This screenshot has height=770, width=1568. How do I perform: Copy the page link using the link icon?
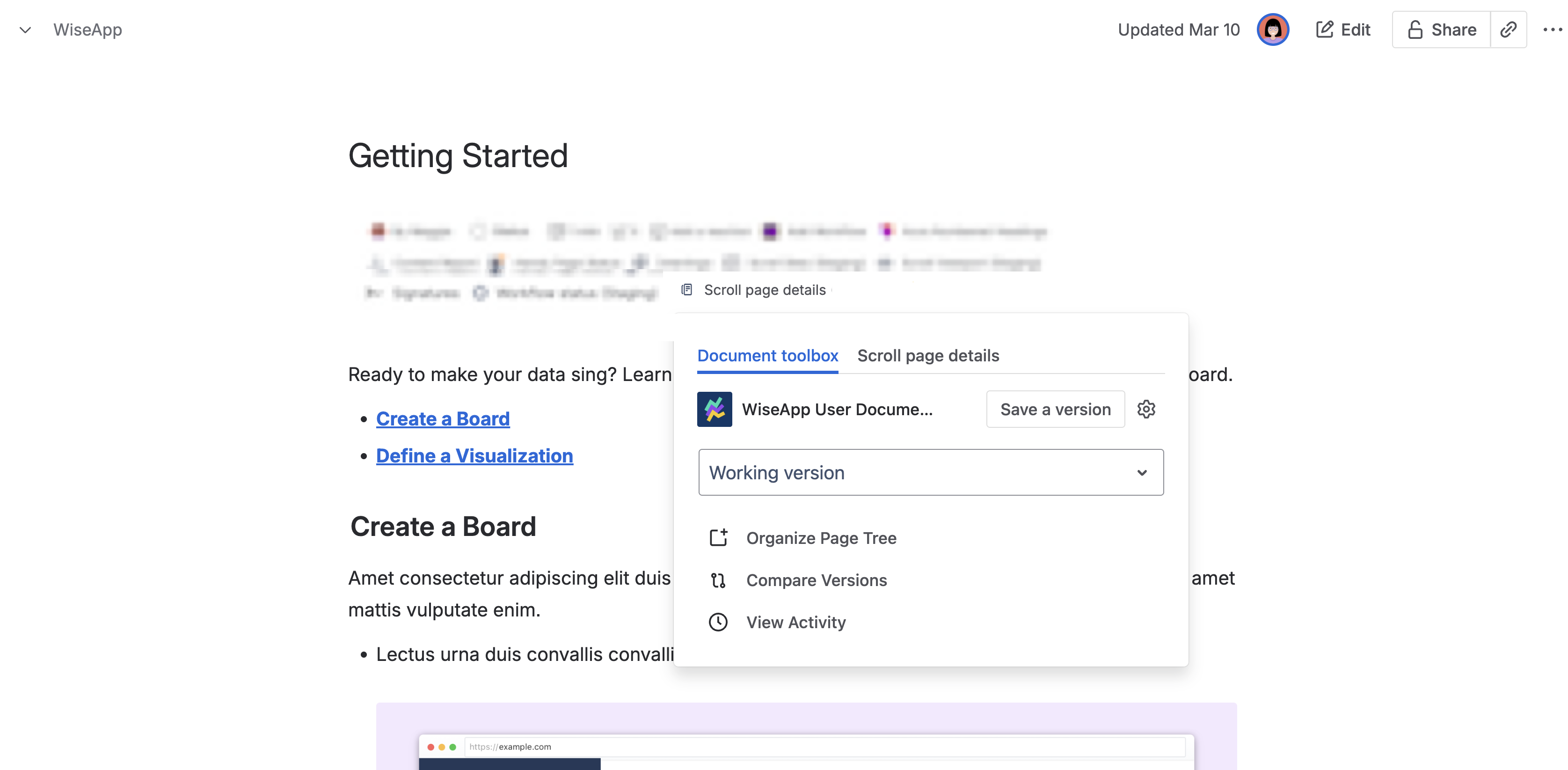click(x=1510, y=29)
